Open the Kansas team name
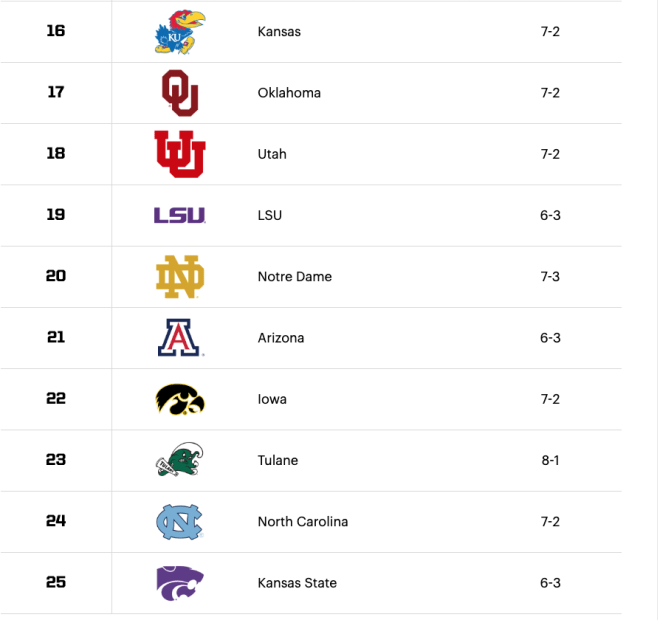 [279, 32]
